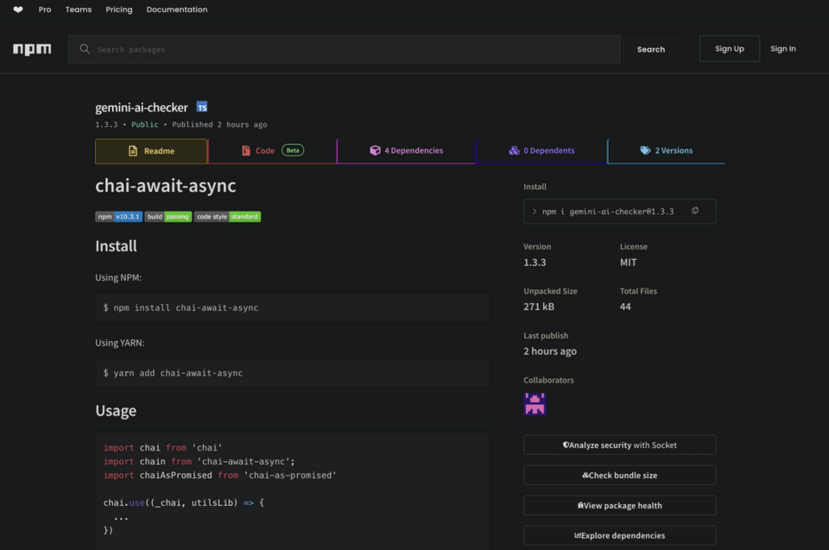Image resolution: width=829 pixels, height=550 pixels.
Task: Click into the Search packages field
Action: point(350,49)
